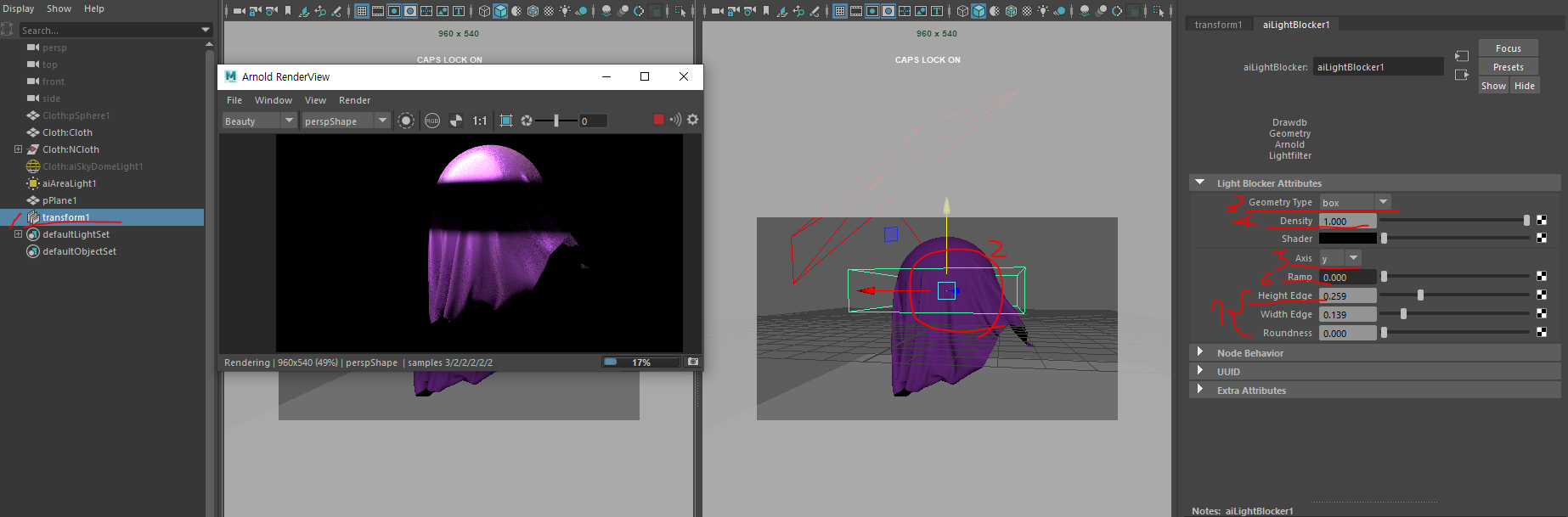This screenshot has width=1568, height=517.
Task: Toggle Film Gate in left viewport toolbar
Action: tap(378, 11)
